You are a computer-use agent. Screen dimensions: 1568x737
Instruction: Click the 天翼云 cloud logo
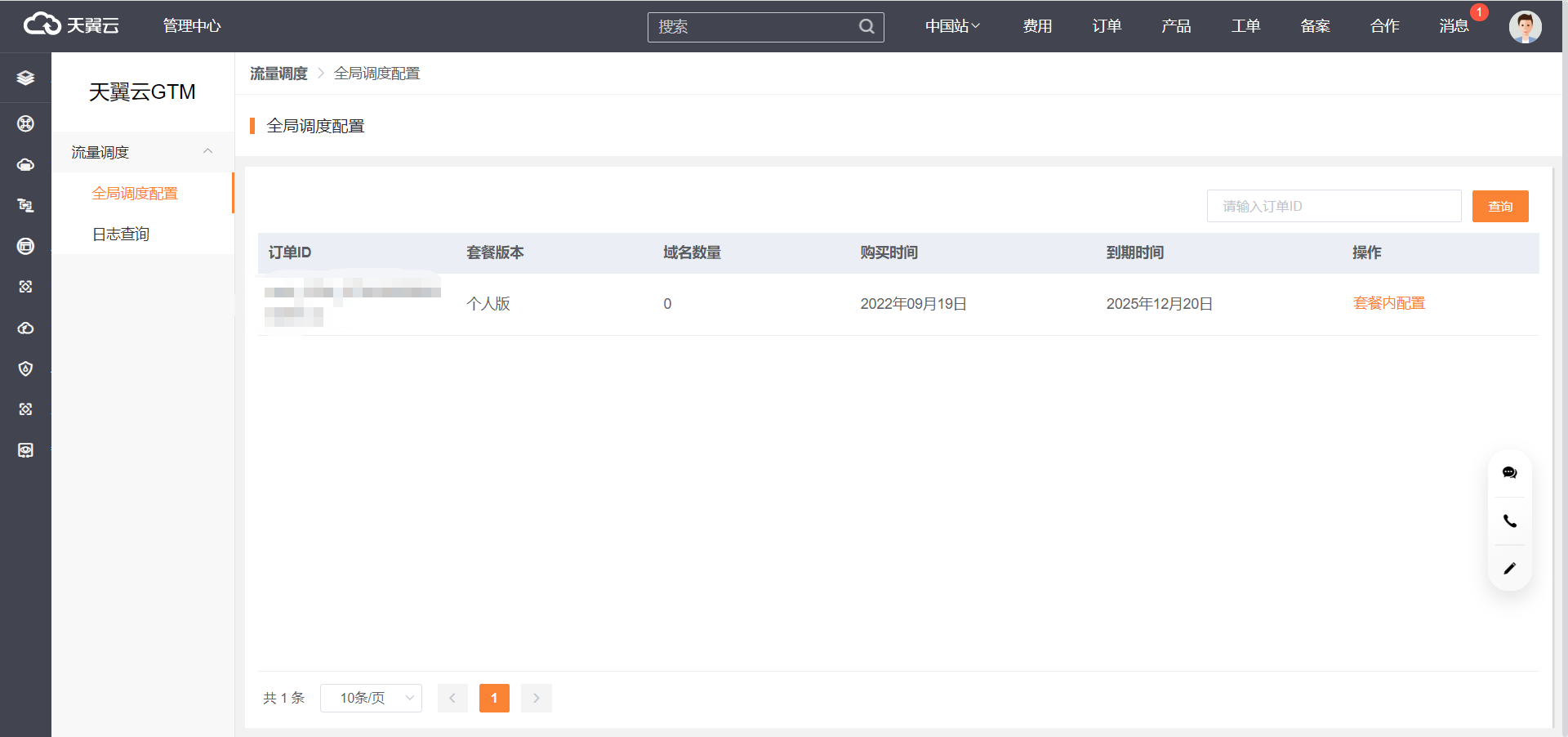point(71,25)
